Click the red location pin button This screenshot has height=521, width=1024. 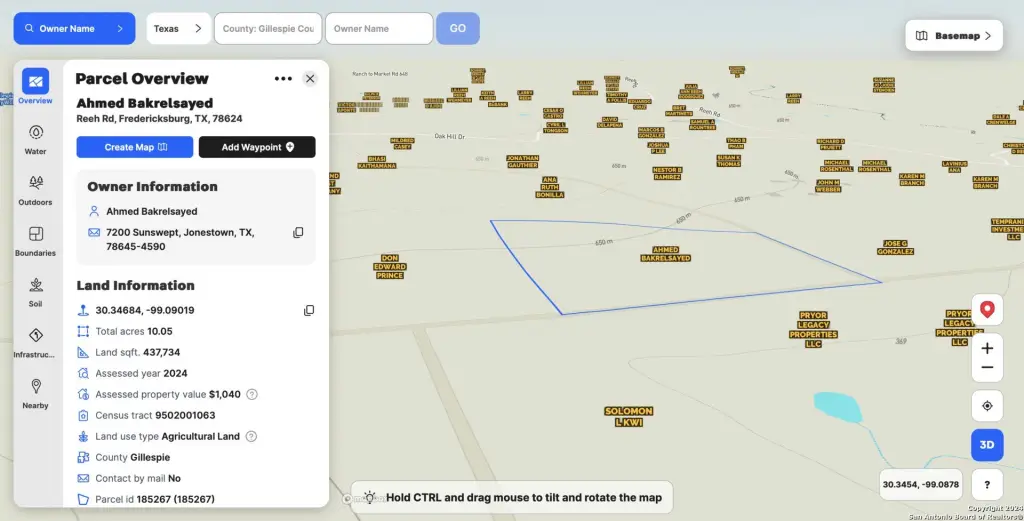[x=987, y=309]
